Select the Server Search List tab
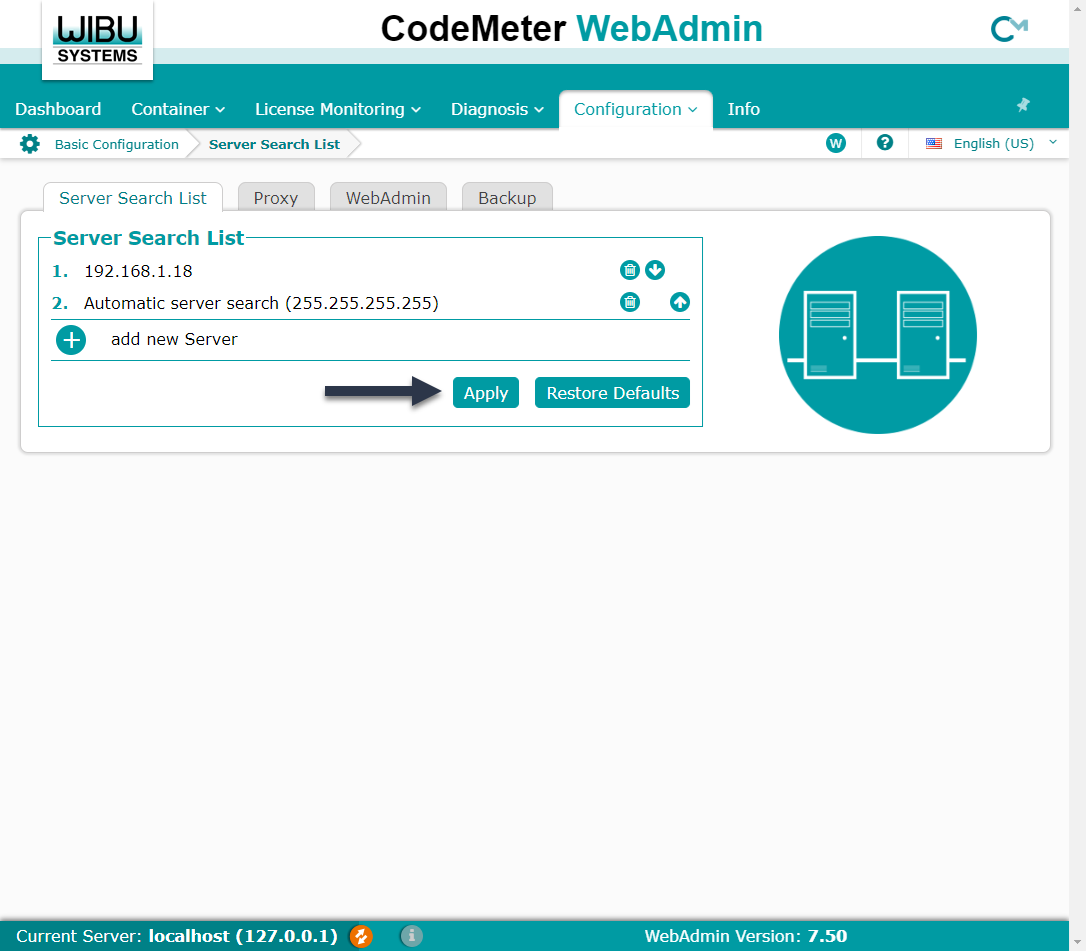1086x951 pixels. click(x=133, y=198)
